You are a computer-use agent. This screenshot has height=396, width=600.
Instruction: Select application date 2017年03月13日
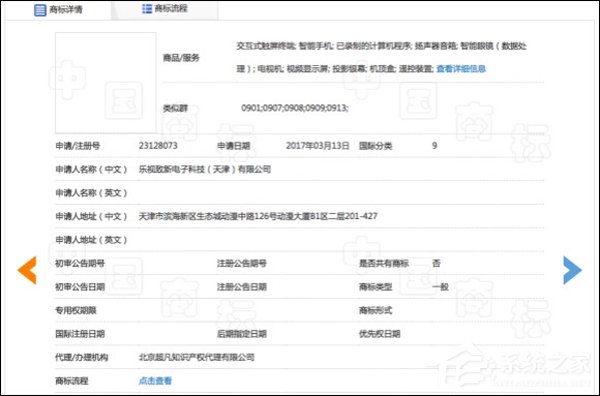click(x=318, y=146)
